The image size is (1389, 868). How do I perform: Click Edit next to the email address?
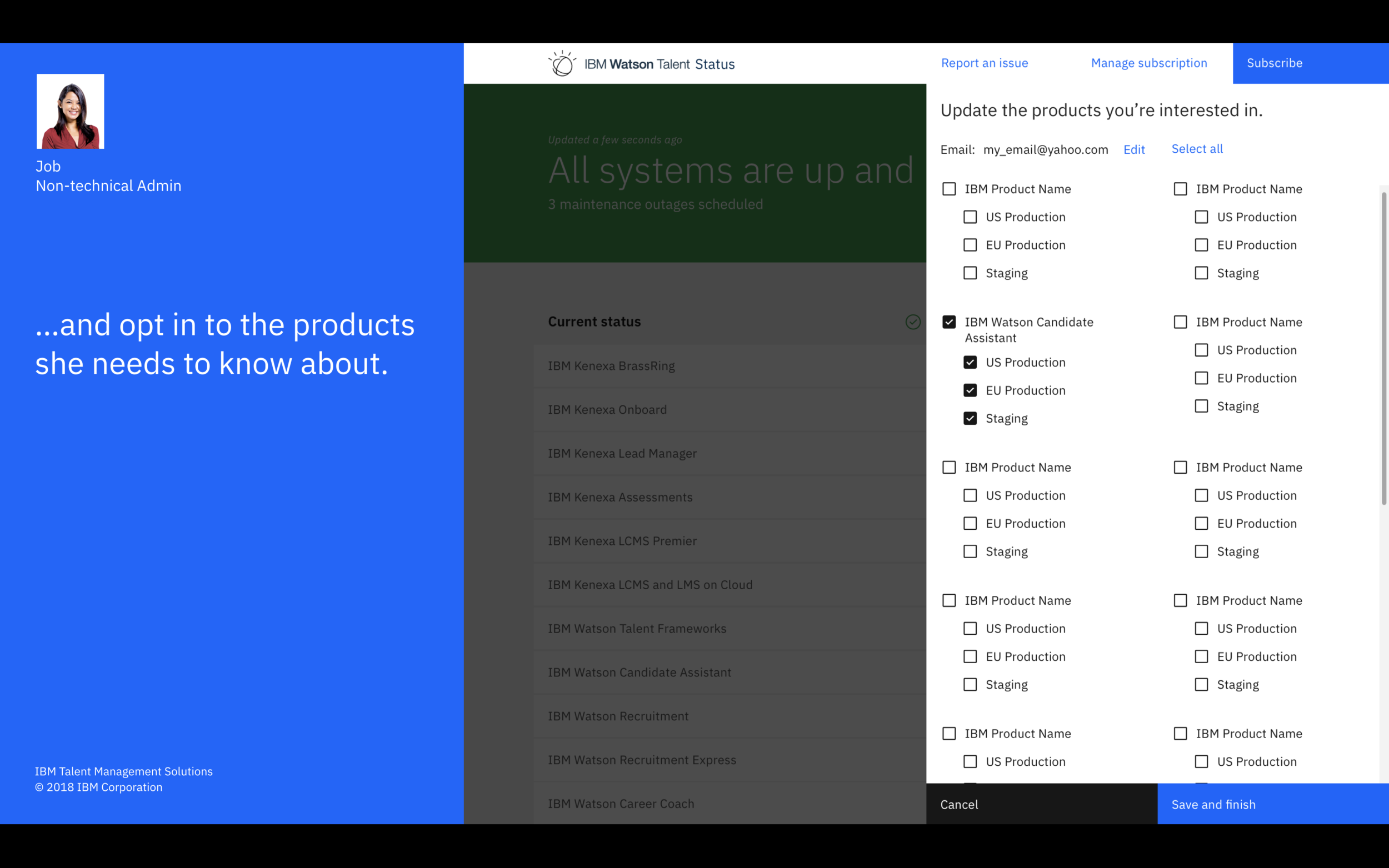(x=1134, y=149)
